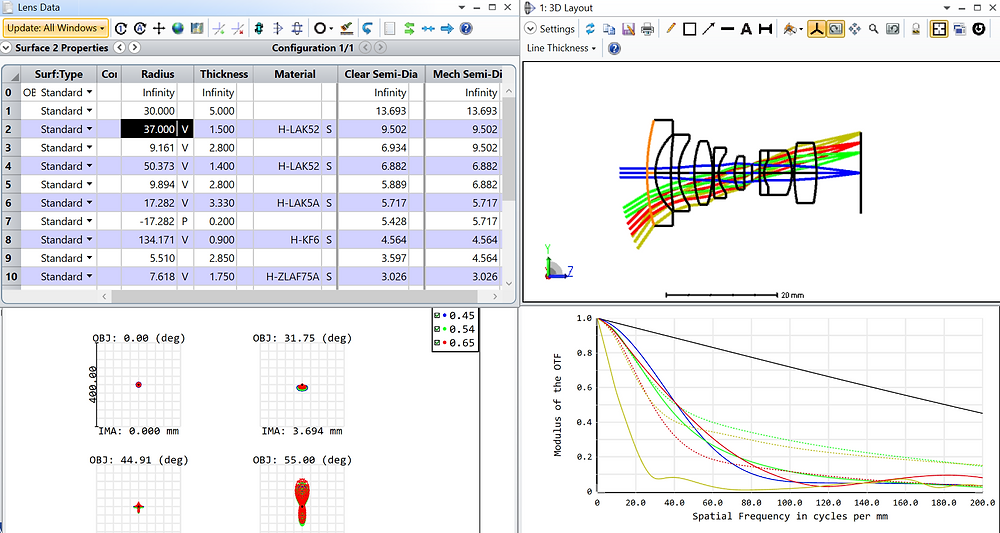
Task: Click the pan move icon in 3D Layout
Action: point(855,29)
